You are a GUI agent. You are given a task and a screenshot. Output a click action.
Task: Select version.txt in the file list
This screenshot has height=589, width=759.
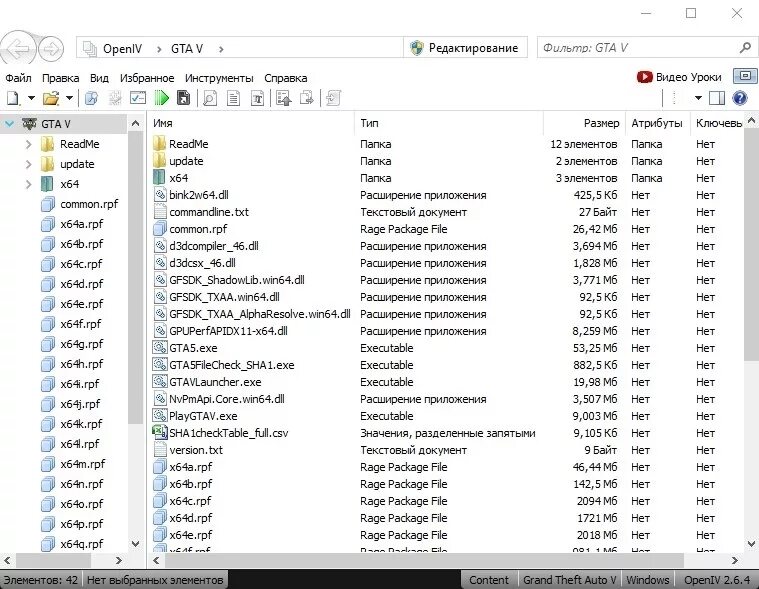(196, 450)
